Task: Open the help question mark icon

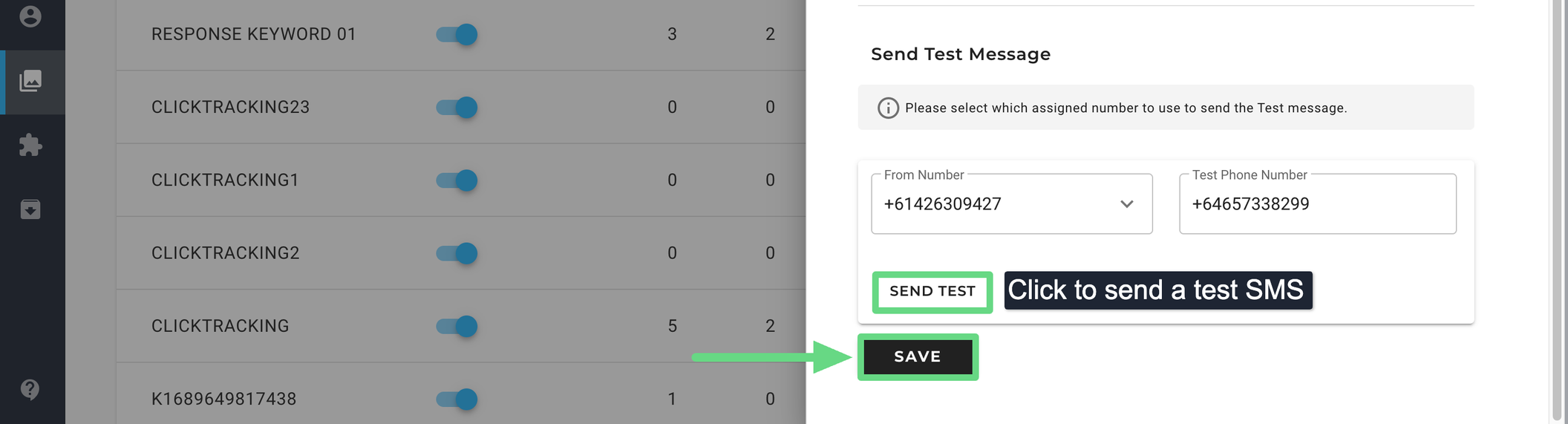Action: click(30, 389)
